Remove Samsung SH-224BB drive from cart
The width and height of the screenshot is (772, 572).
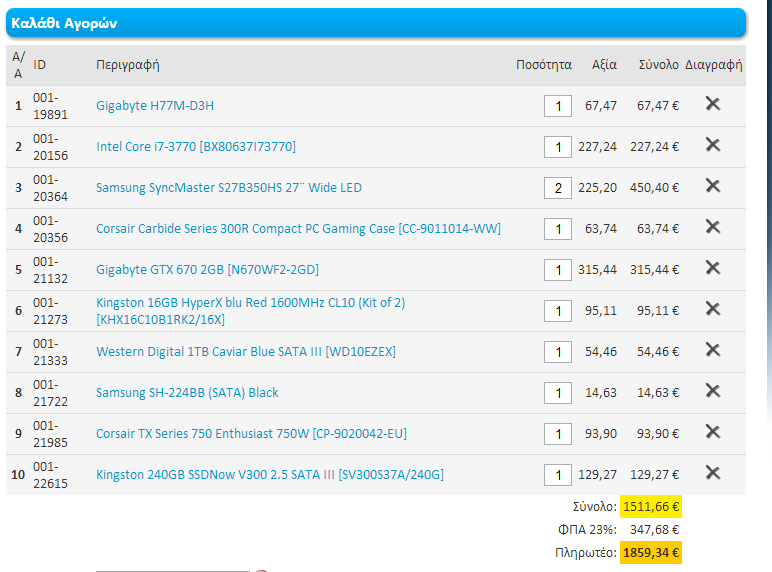[713, 391]
